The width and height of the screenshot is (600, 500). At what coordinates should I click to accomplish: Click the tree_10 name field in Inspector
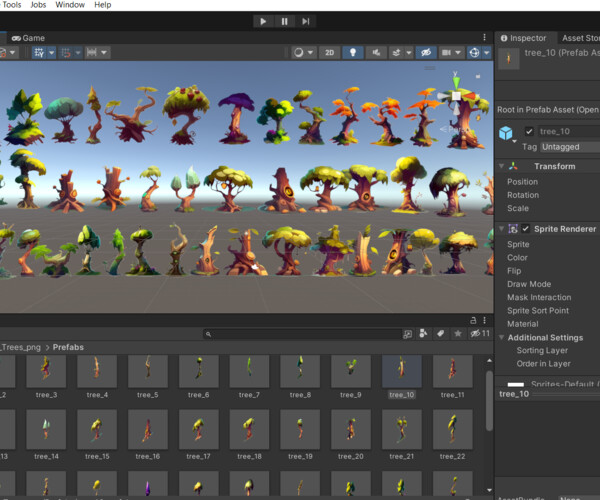pos(569,132)
